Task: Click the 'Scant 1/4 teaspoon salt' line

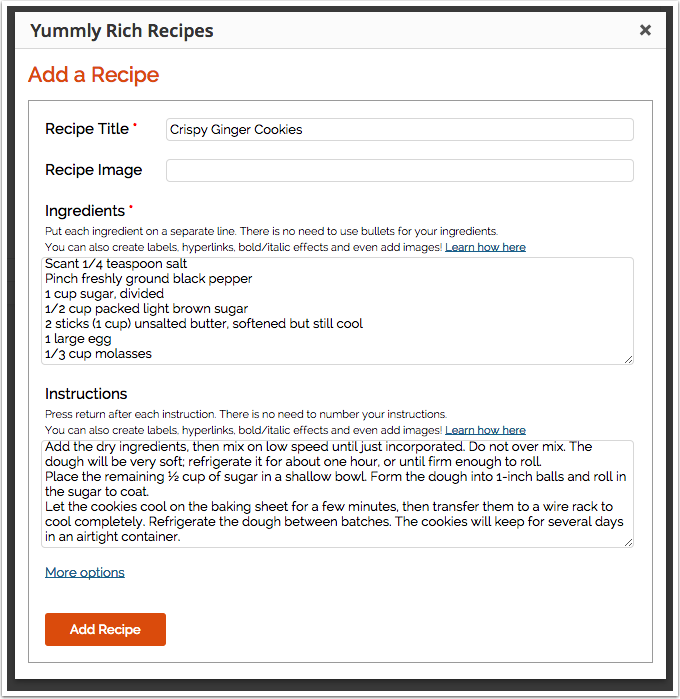Action: 116,264
